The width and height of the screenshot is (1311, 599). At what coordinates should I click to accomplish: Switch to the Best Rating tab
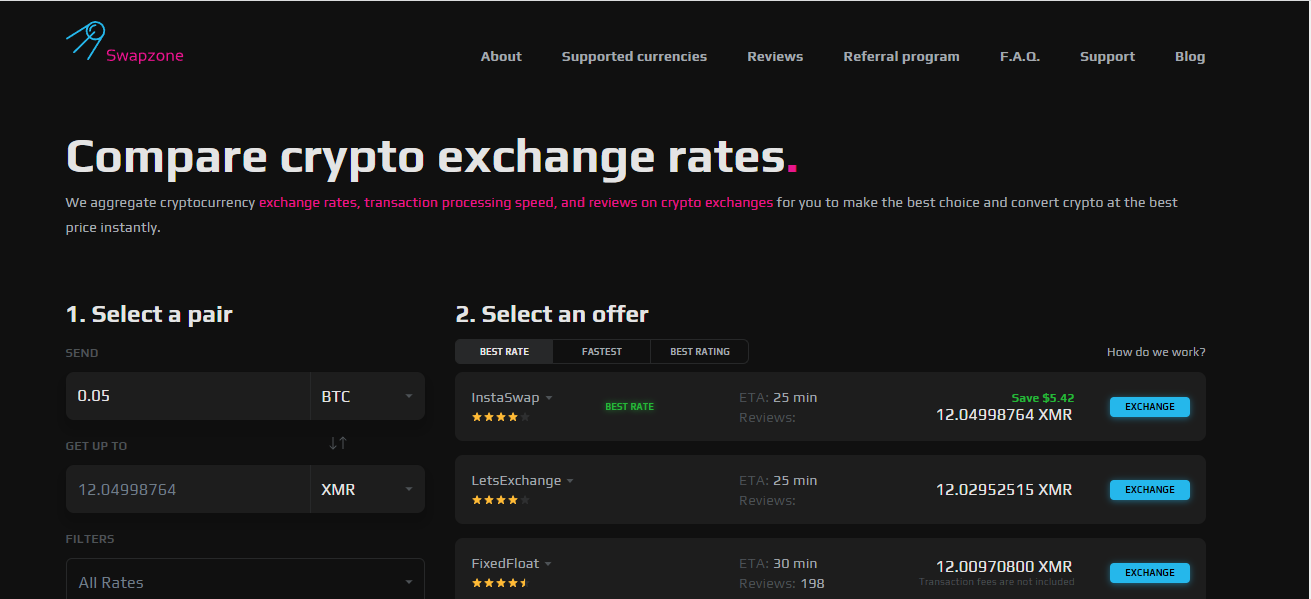699,352
